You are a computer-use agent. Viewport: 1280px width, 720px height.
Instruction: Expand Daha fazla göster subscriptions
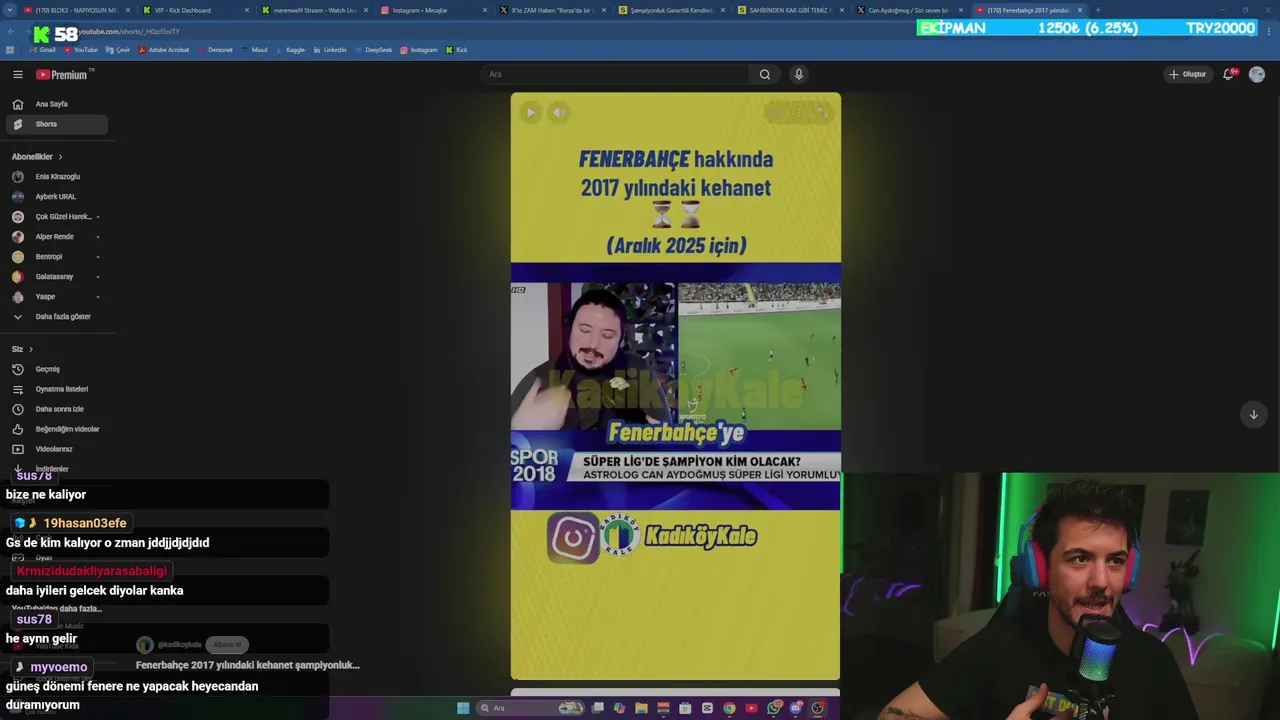tap(56, 317)
